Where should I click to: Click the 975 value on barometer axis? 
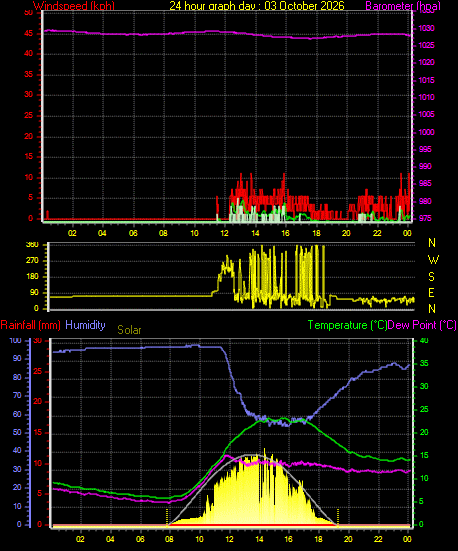coord(425,219)
